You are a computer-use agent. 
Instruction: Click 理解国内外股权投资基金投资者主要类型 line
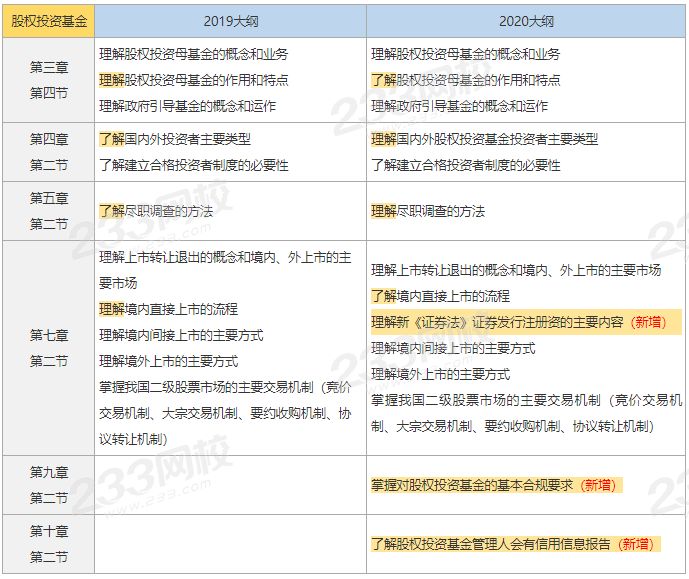(485, 139)
